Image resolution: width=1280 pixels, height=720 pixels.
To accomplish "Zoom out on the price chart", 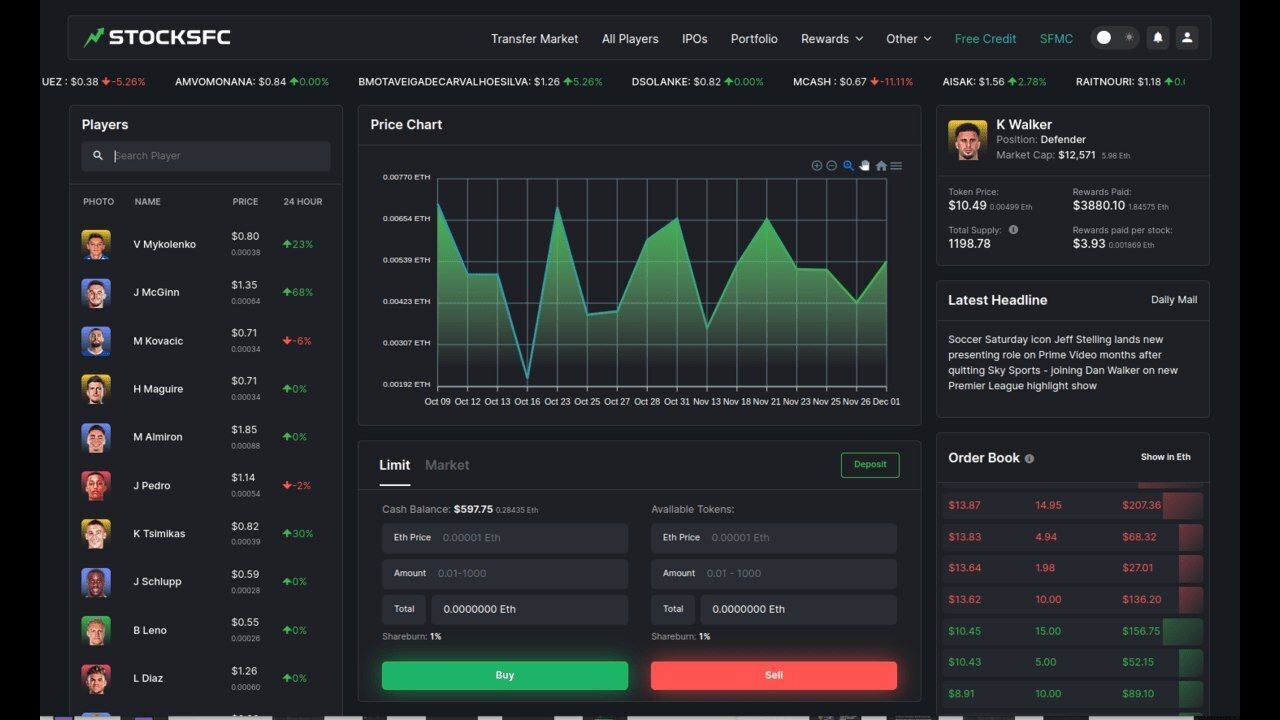I will (x=832, y=166).
